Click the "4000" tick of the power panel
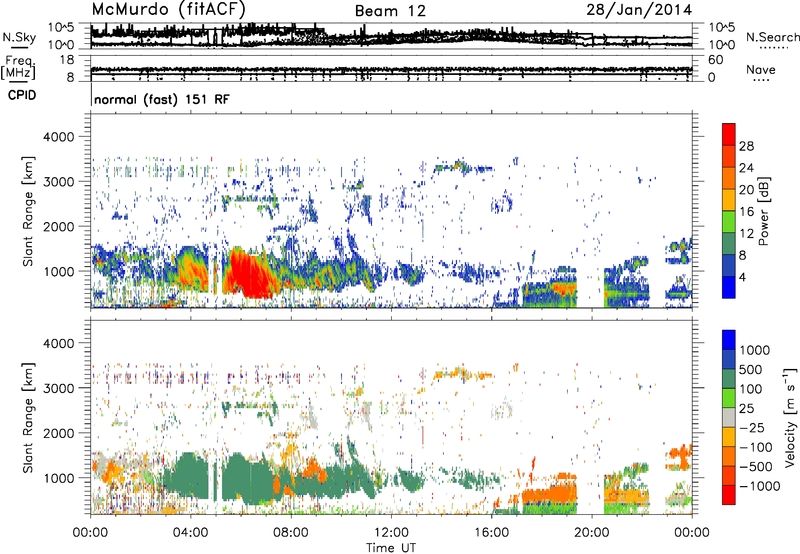This screenshot has height=554, width=800. 59,137
